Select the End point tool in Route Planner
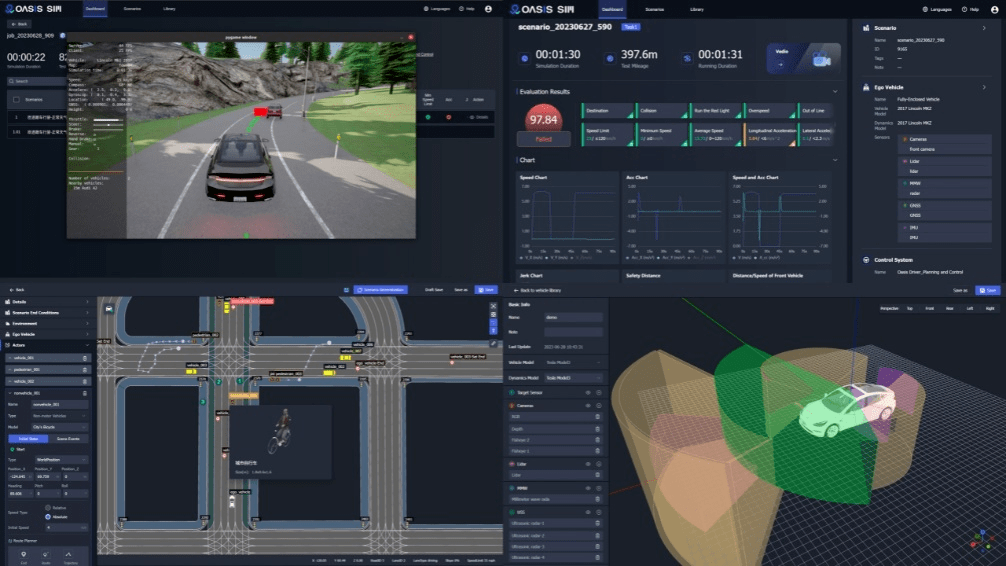This screenshot has width=1006, height=566. click(x=24, y=556)
